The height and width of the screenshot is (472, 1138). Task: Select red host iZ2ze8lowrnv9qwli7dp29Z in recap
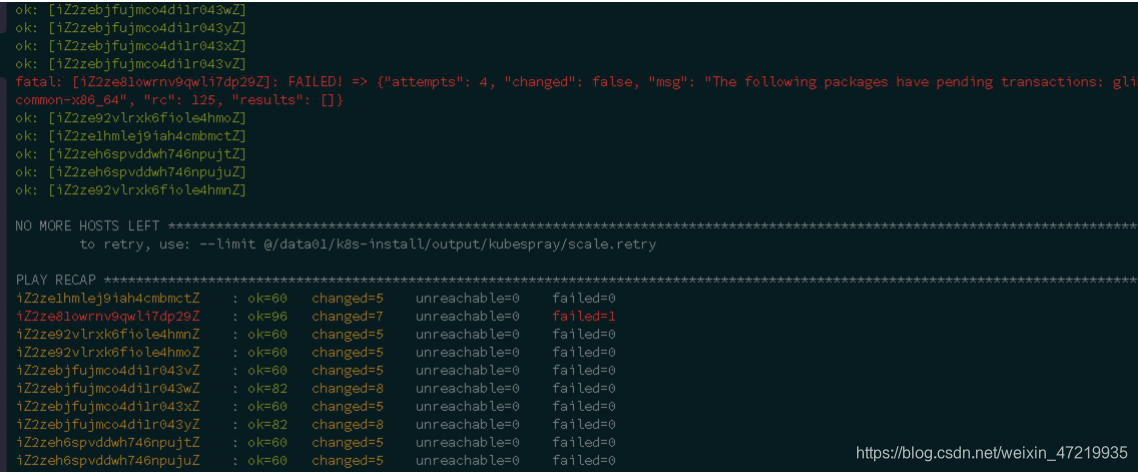(x=108, y=317)
